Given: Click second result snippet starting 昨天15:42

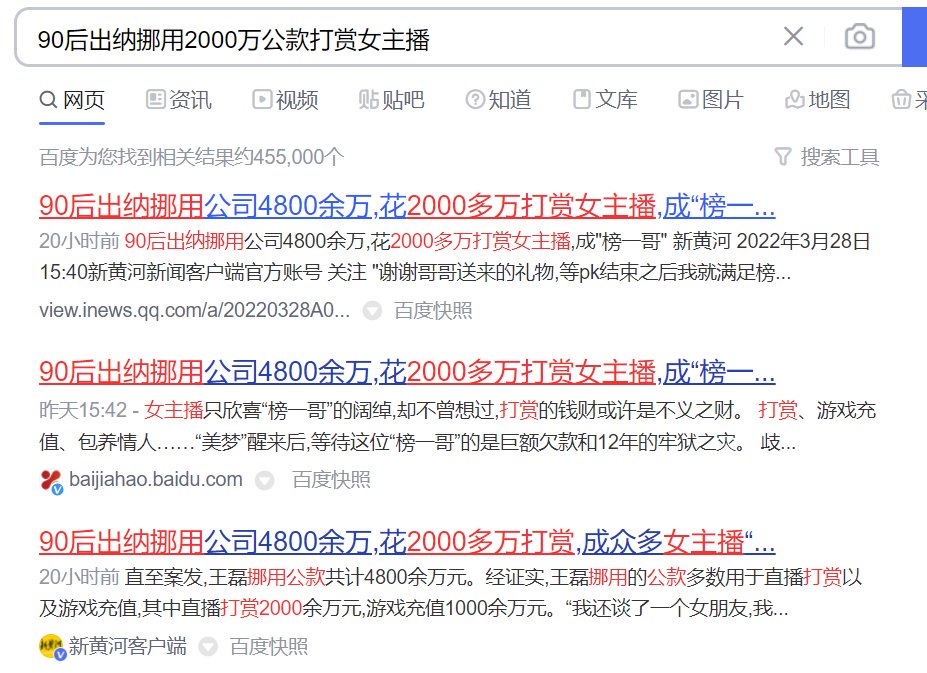Looking at the screenshot, I should (458, 426).
